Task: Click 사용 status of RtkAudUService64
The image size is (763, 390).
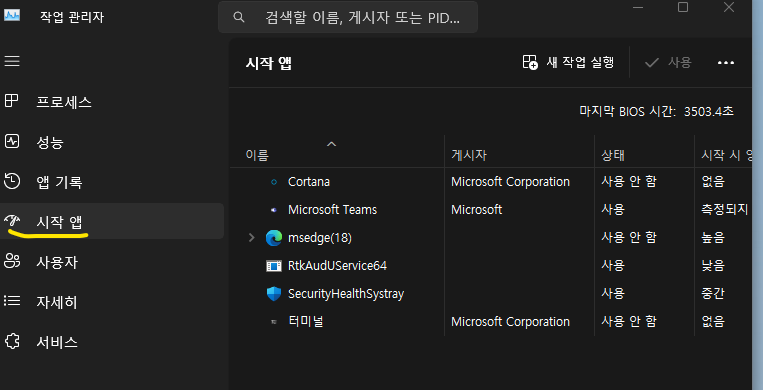Action: tap(613, 266)
